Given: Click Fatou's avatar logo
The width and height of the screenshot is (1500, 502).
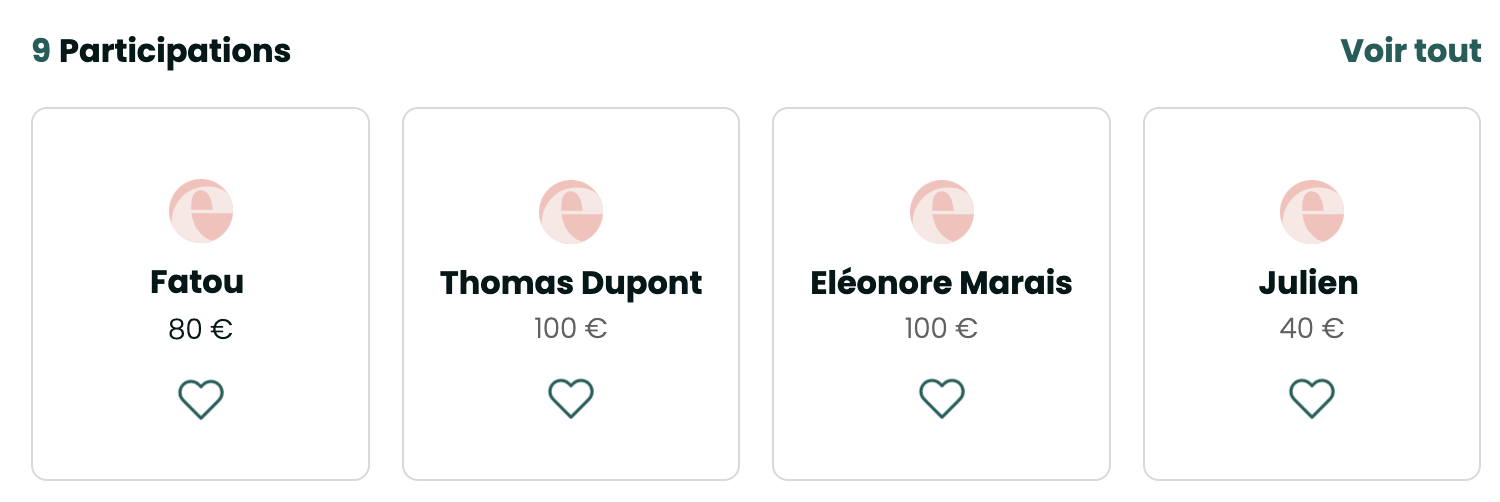Looking at the screenshot, I should [x=201, y=211].
